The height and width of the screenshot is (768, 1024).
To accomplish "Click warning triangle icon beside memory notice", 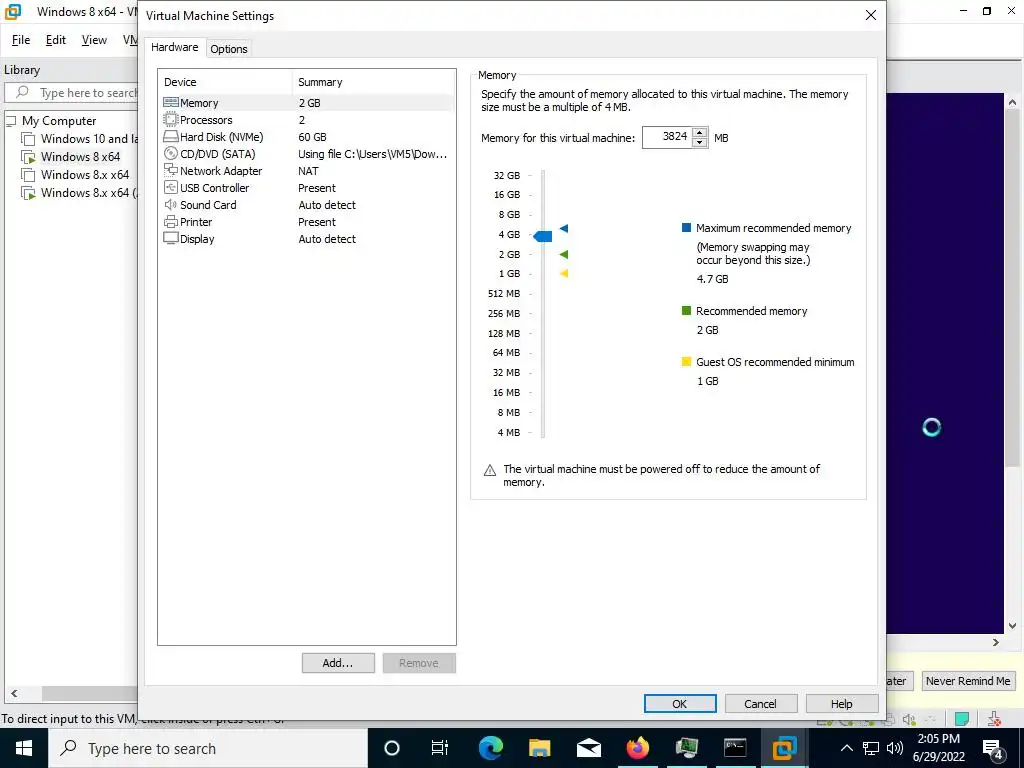I will [490, 470].
